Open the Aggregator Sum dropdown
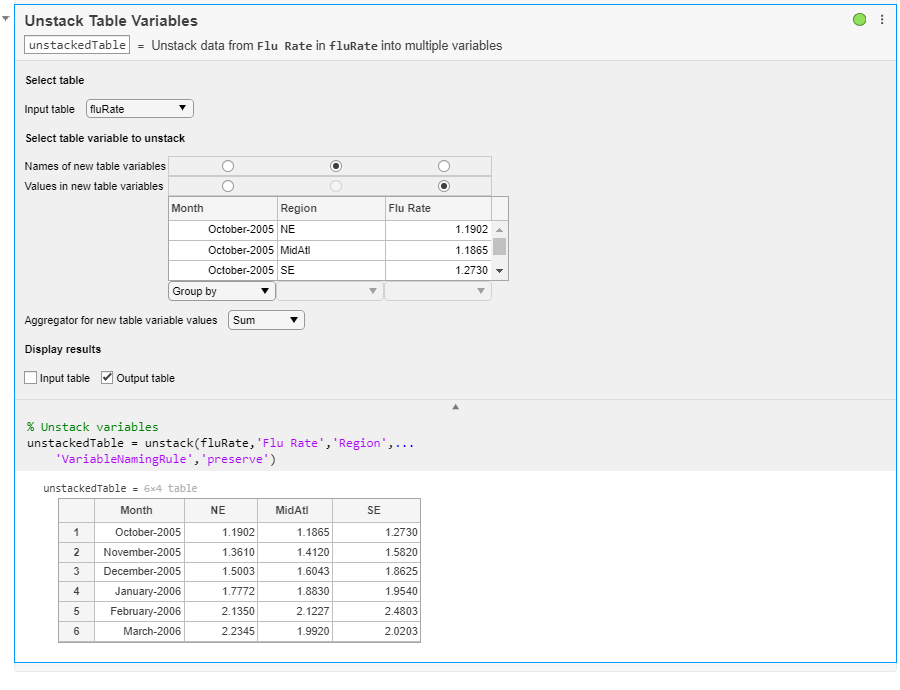900x690 pixels. click(266, 320)
